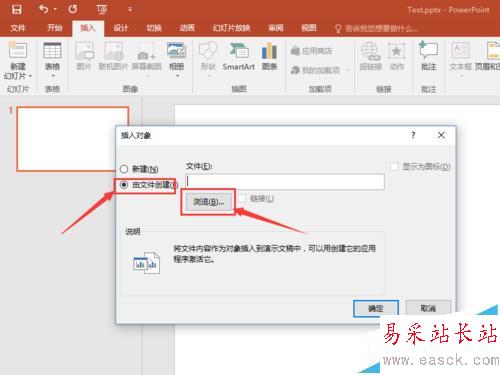Click the 表格 insert icon
The image size is (500, 375).
(52, 51)
